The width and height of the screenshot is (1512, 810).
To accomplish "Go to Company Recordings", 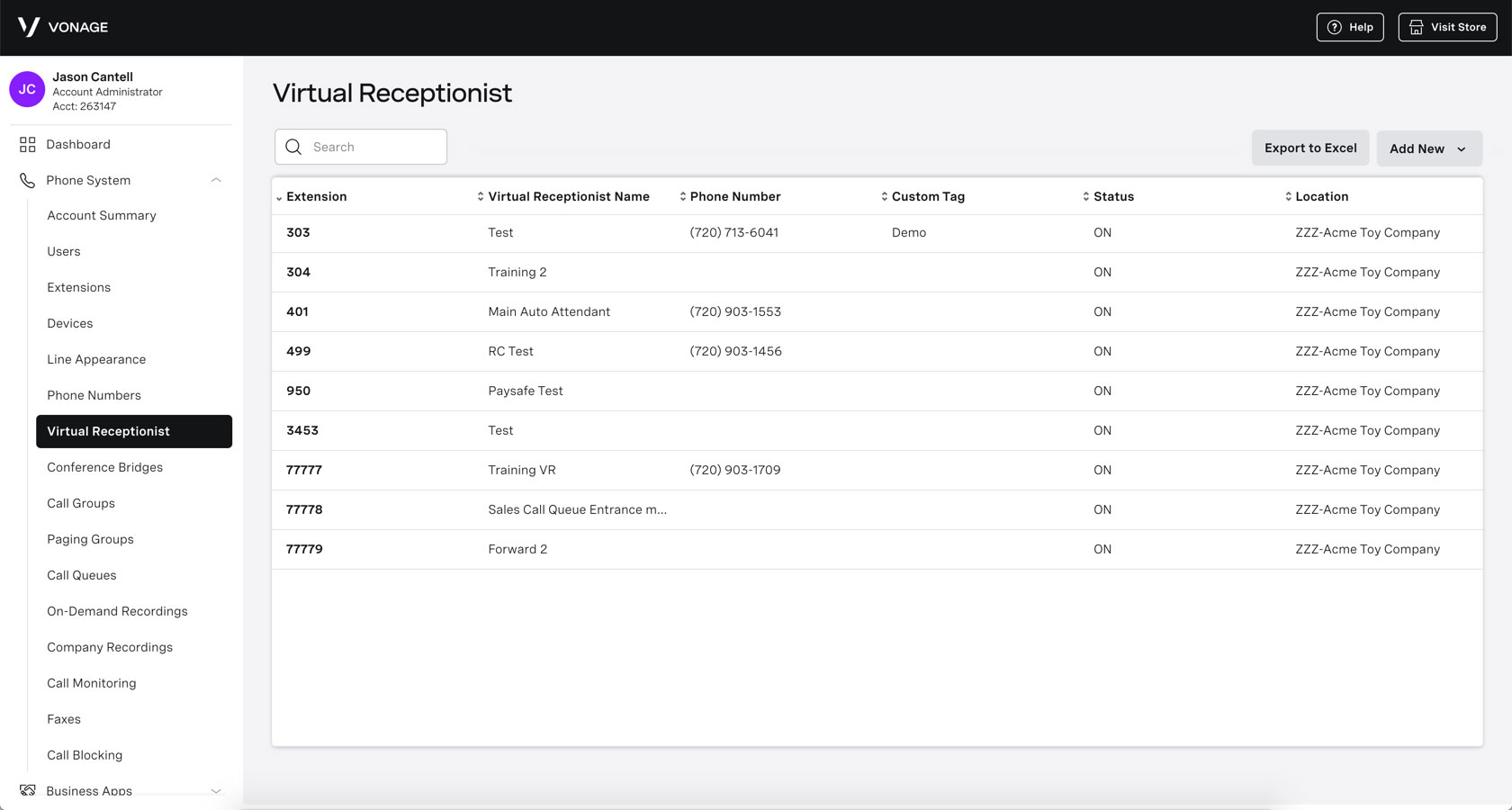I will click(110, 647).
